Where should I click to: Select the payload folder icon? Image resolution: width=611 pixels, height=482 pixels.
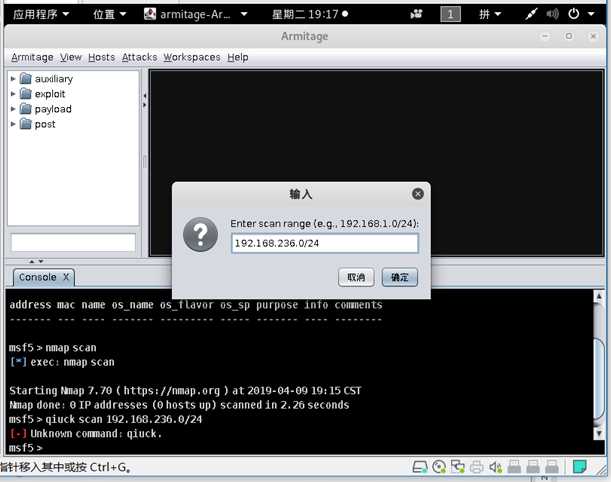click(26, 109)
